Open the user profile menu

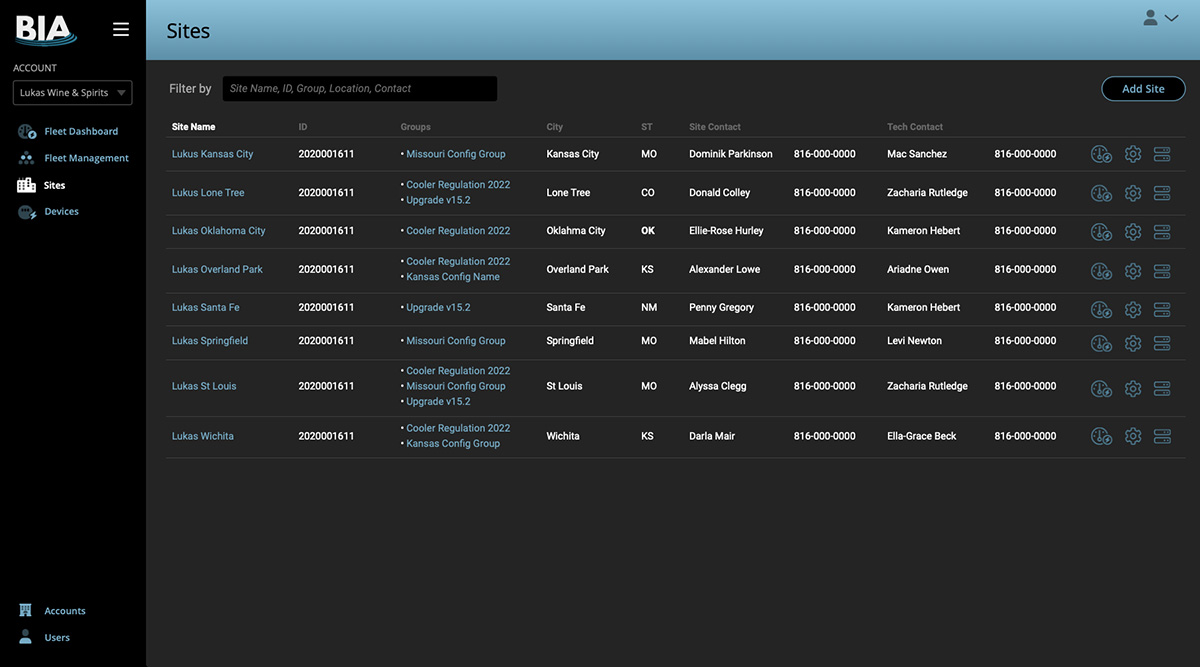coord(1161,18)
